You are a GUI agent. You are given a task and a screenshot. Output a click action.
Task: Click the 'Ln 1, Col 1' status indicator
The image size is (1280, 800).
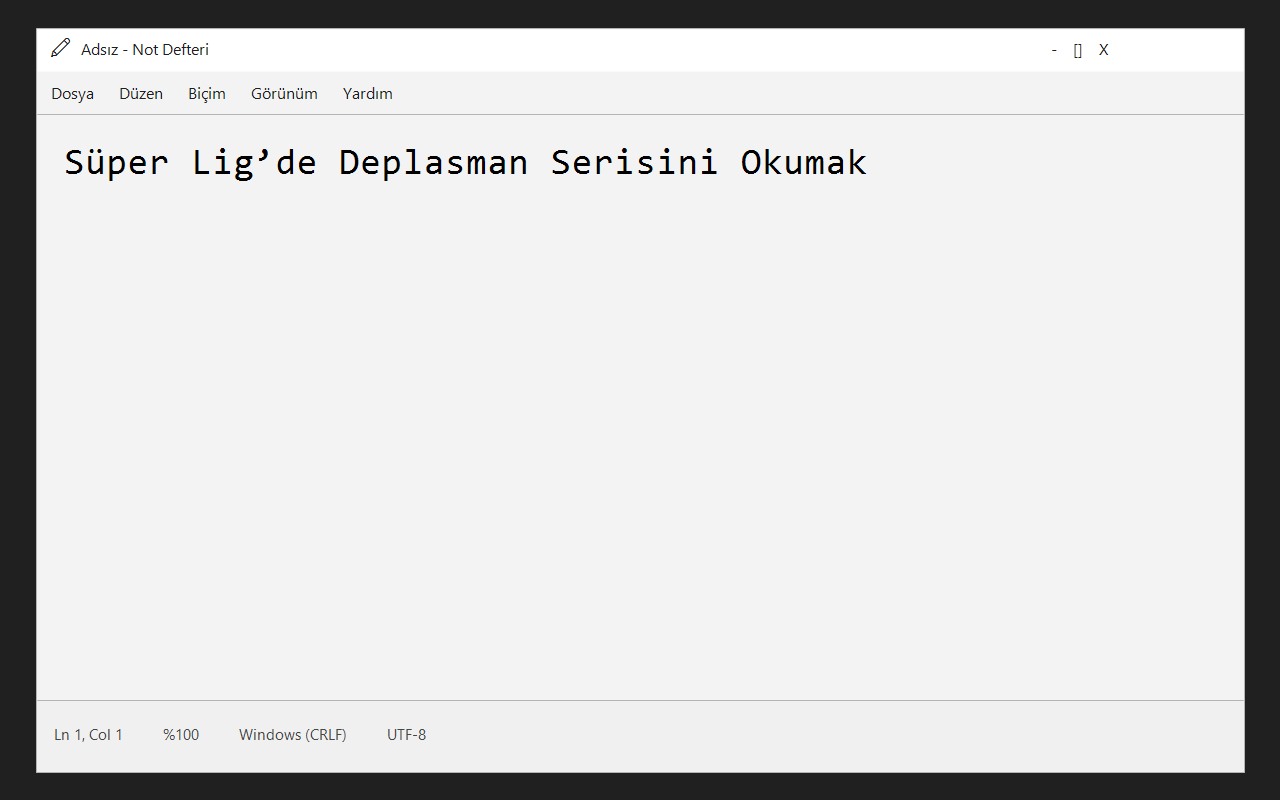(89, 735)
